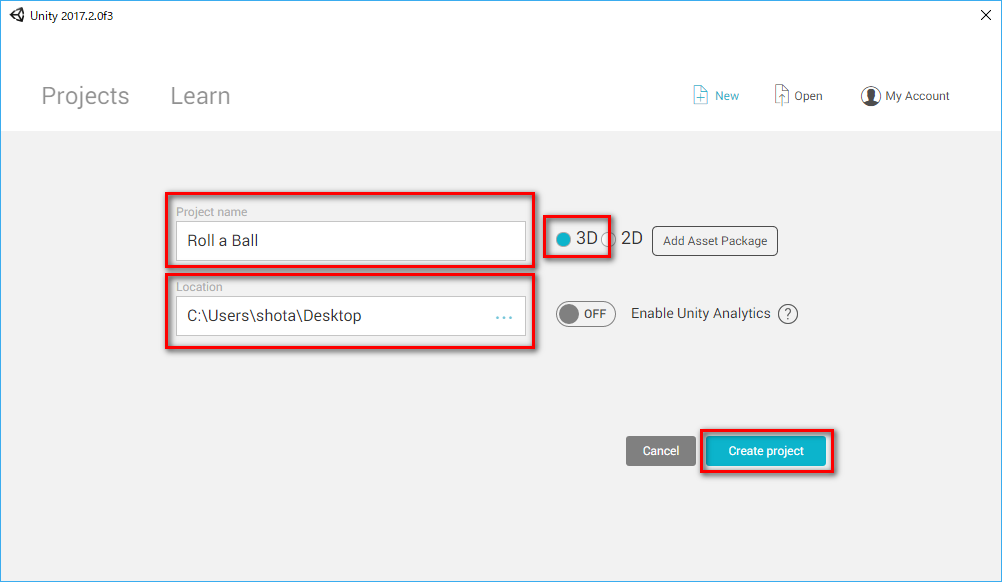This screenshot has height=582, width=1002.
Task: Browse location with the three-dots button
Action: coord(504,317)
